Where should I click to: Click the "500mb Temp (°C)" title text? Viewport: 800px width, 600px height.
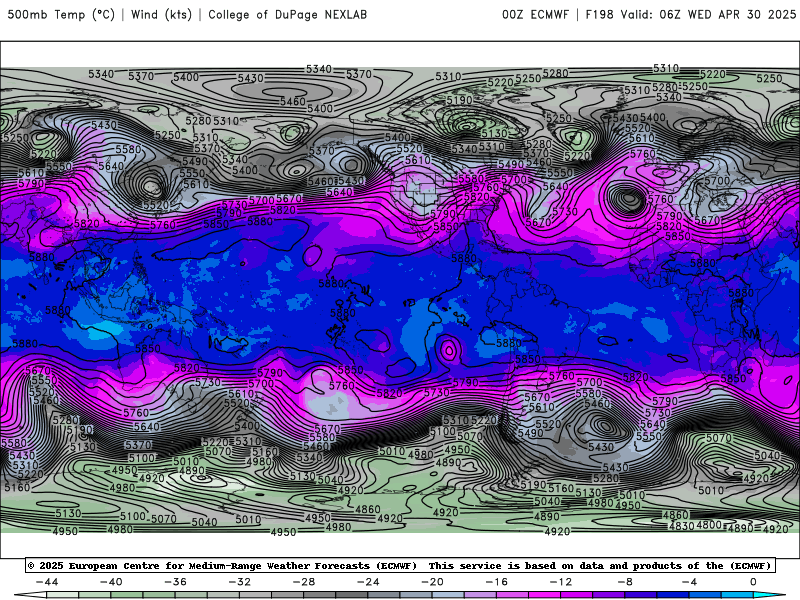click(x=61, y=14)
